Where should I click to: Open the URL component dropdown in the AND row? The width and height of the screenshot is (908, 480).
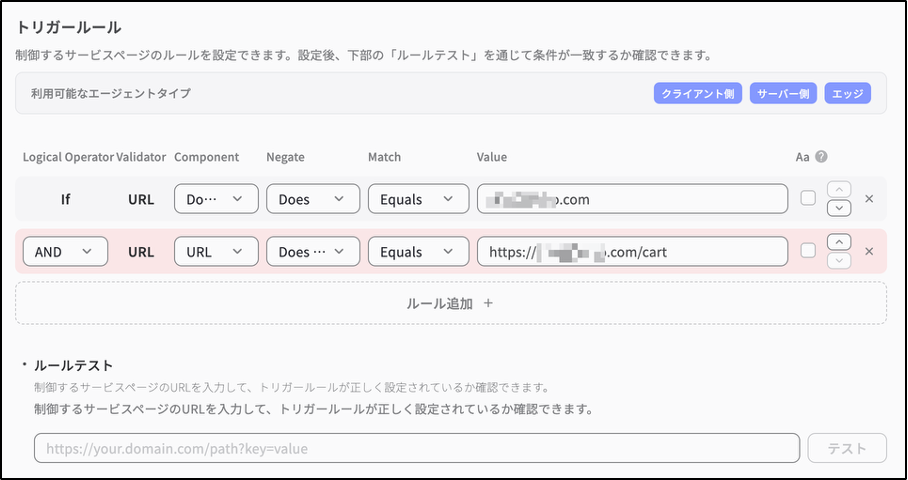pyautogui.click(x=216, y=252)
